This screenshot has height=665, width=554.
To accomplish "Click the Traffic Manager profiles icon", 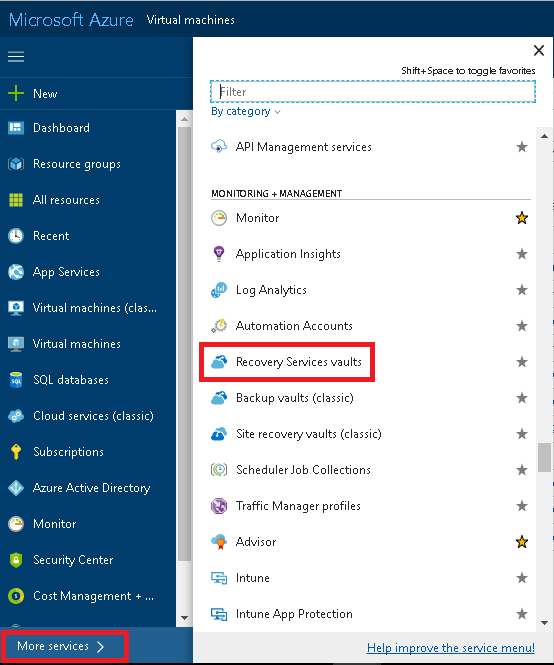I will (x=219, y=506).
